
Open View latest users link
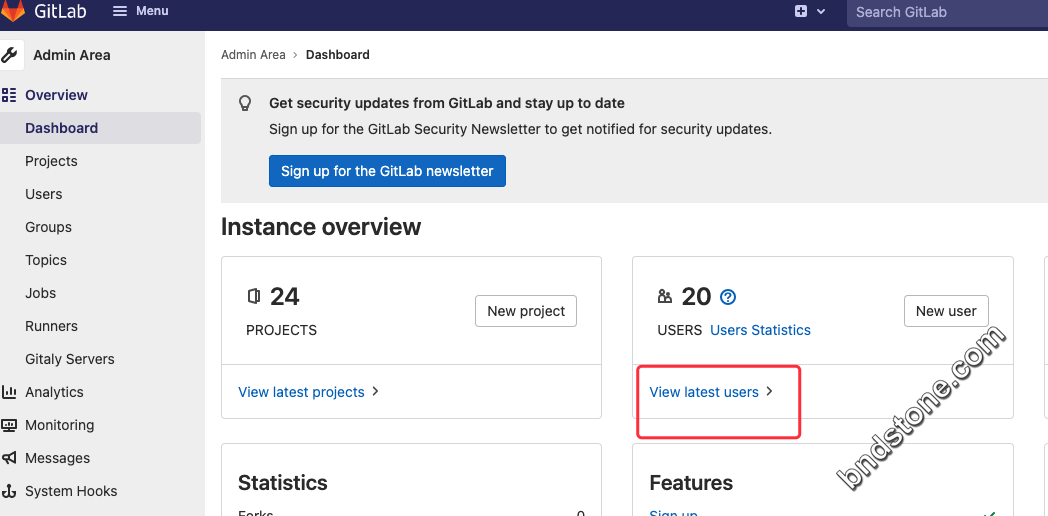(704, 392)
